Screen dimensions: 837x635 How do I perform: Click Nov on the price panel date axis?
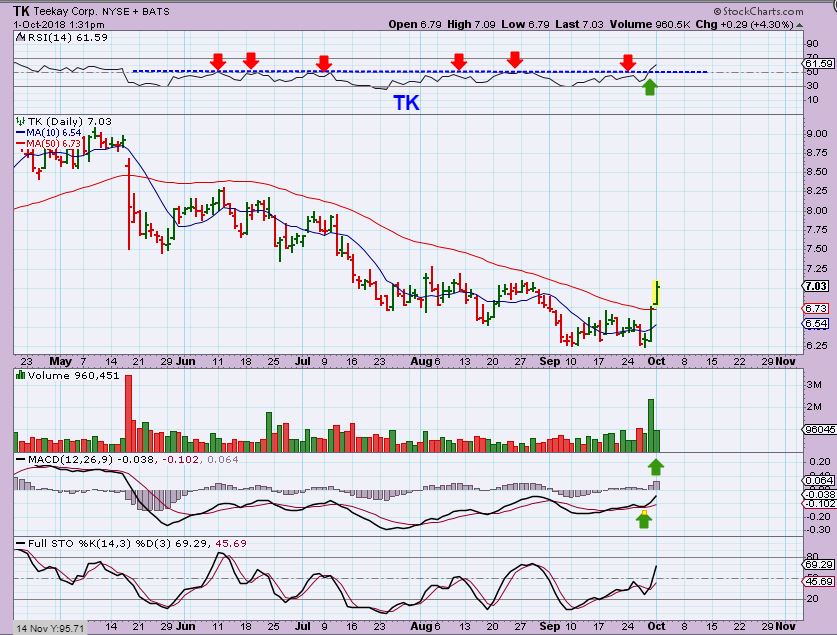(785, 361)
